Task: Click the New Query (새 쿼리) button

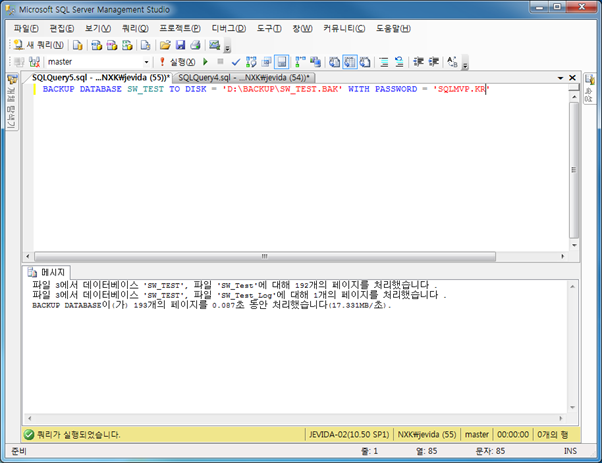Action: click(38, 45)
